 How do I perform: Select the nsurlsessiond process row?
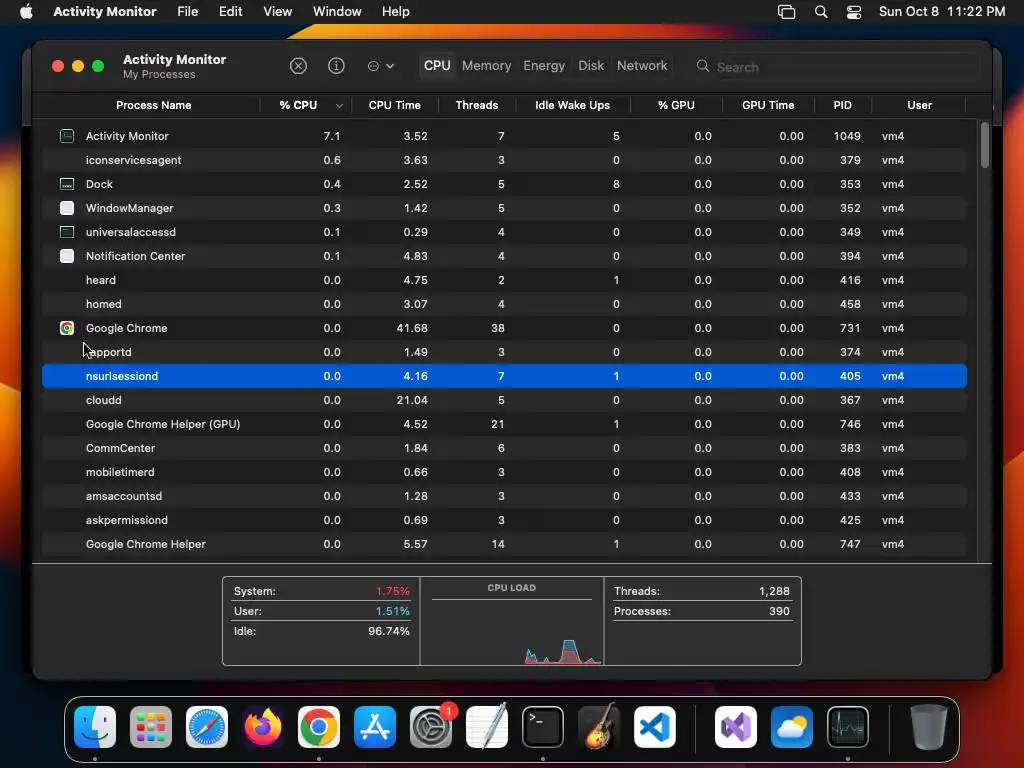(504, 376)
